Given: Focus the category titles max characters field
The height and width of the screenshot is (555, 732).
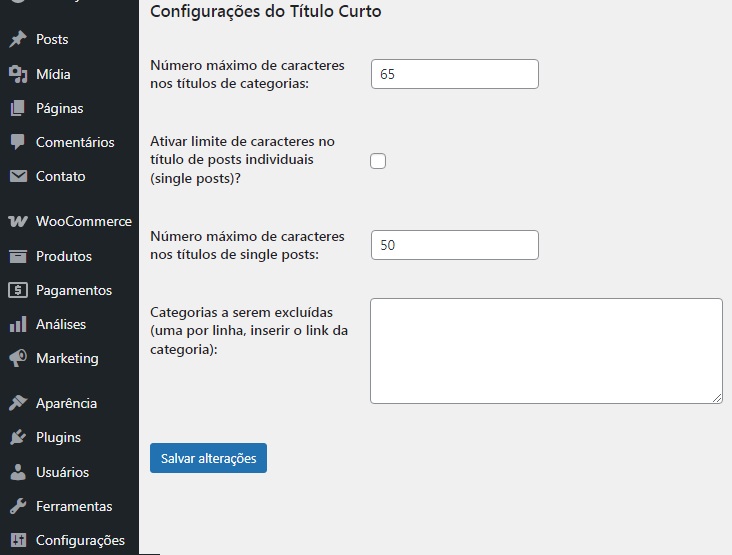Looking at the screenshot, I should [x=455, y=74].
